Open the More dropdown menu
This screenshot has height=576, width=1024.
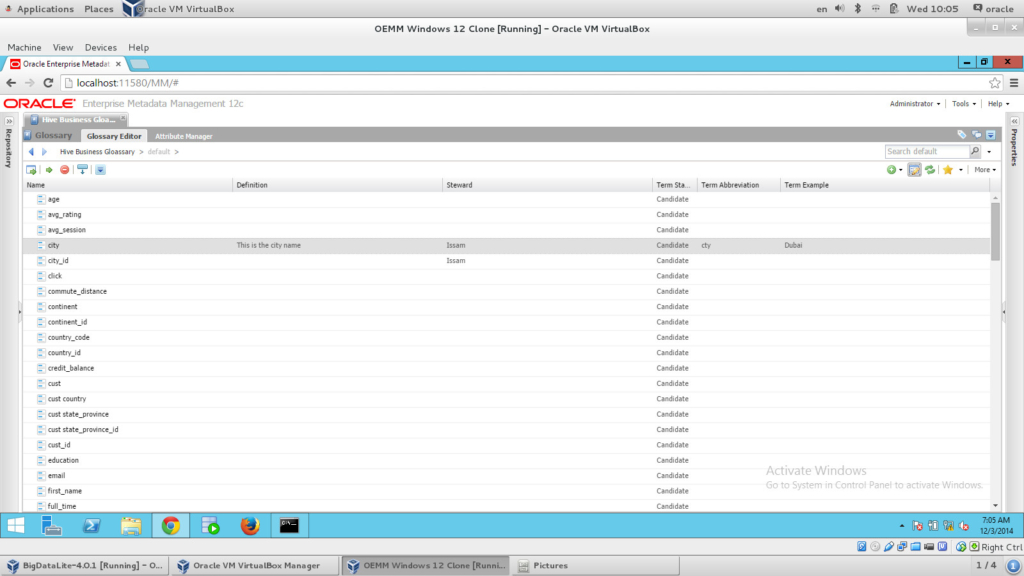click(985, 170)
